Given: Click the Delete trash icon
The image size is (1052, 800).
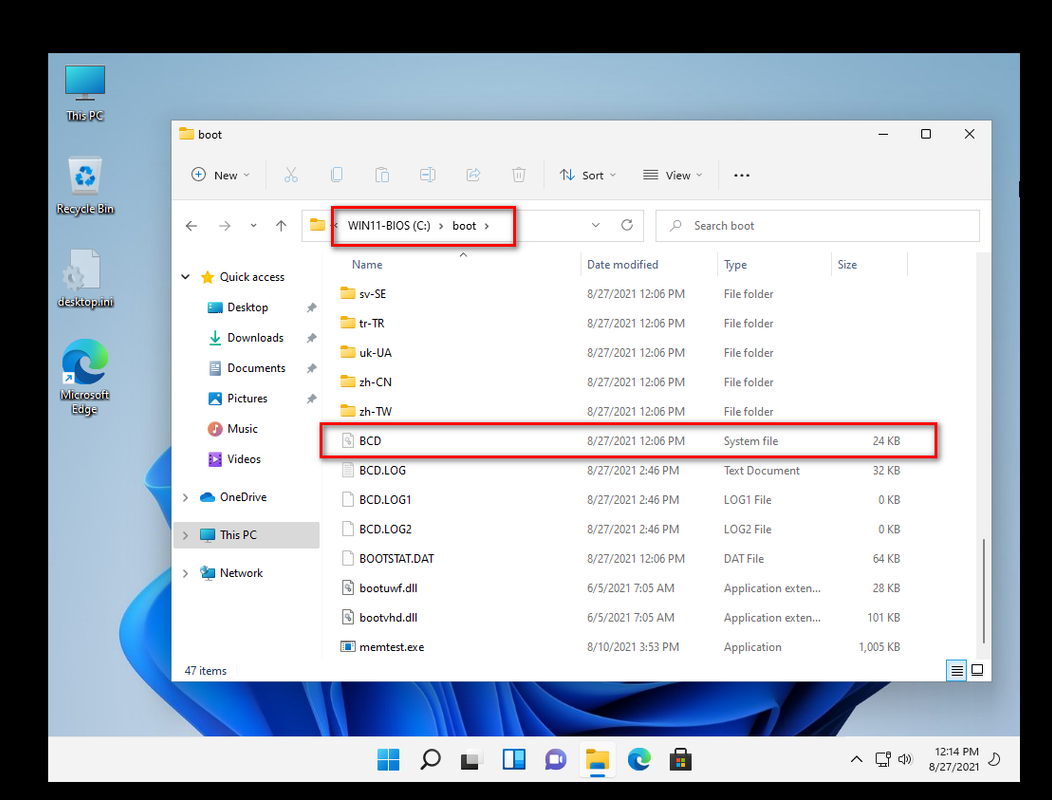Looking at the screenshot, I should click(519, 175).
